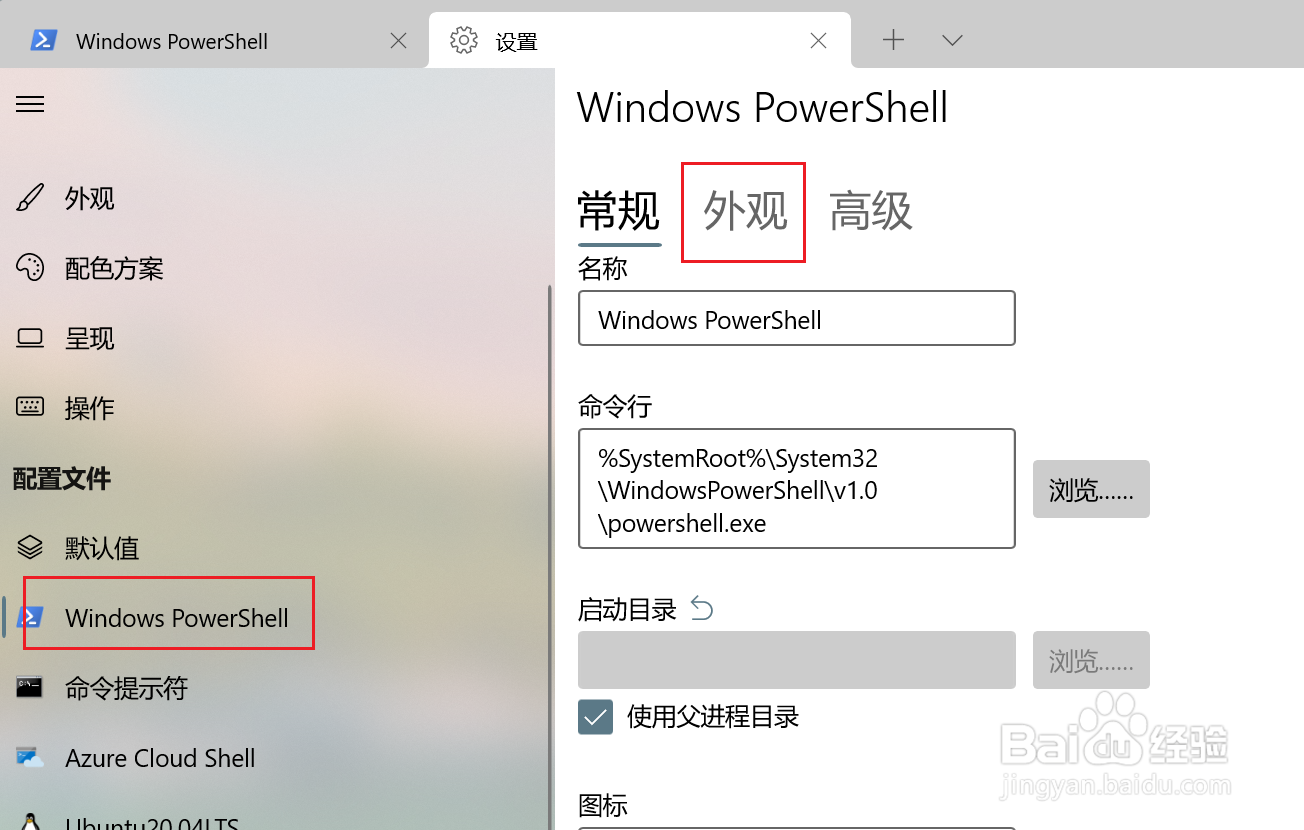Switch to the 高级 tab
1304x830 pixels.
click(x=871, y=211)
